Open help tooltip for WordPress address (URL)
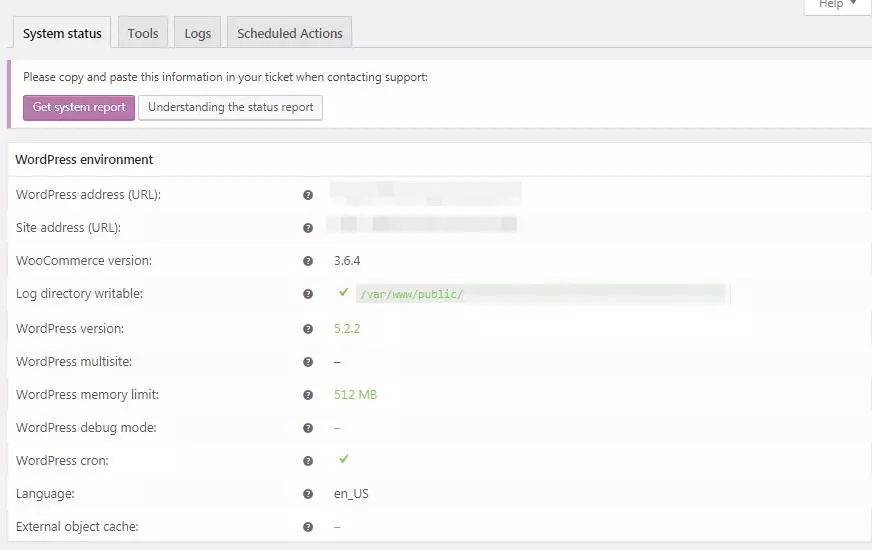 click(x=308, y=195)
